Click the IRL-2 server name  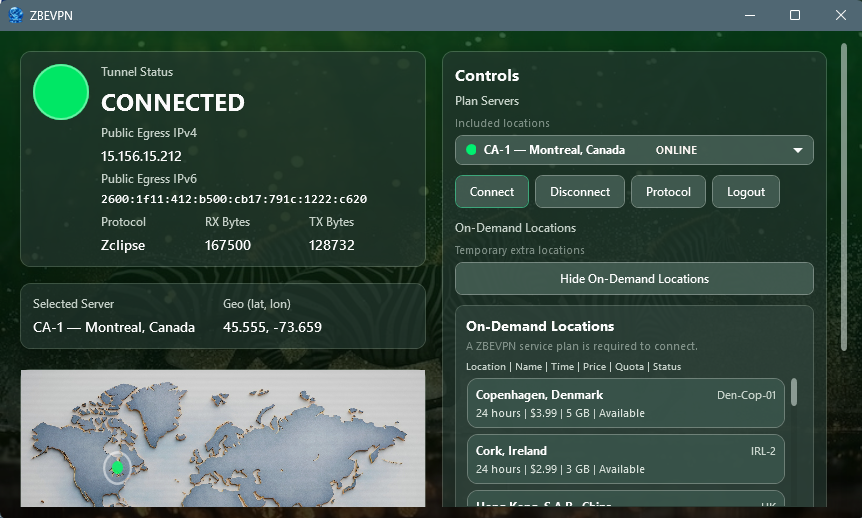763,451
